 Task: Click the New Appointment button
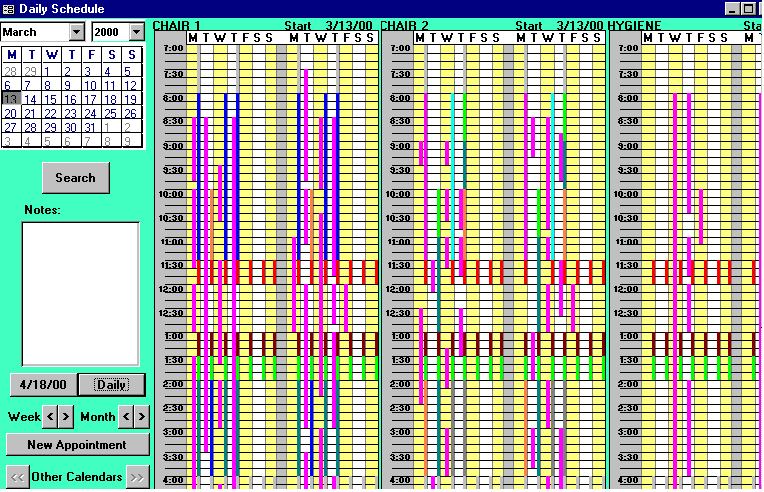(x=77, y=445)
